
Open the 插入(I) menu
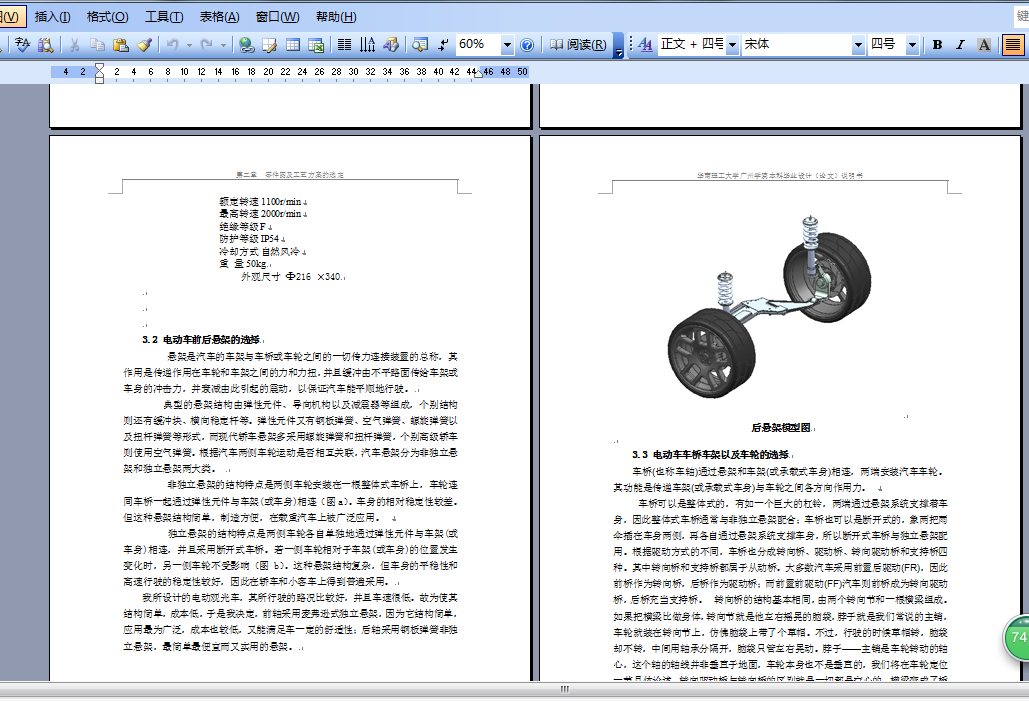point(52,16)
